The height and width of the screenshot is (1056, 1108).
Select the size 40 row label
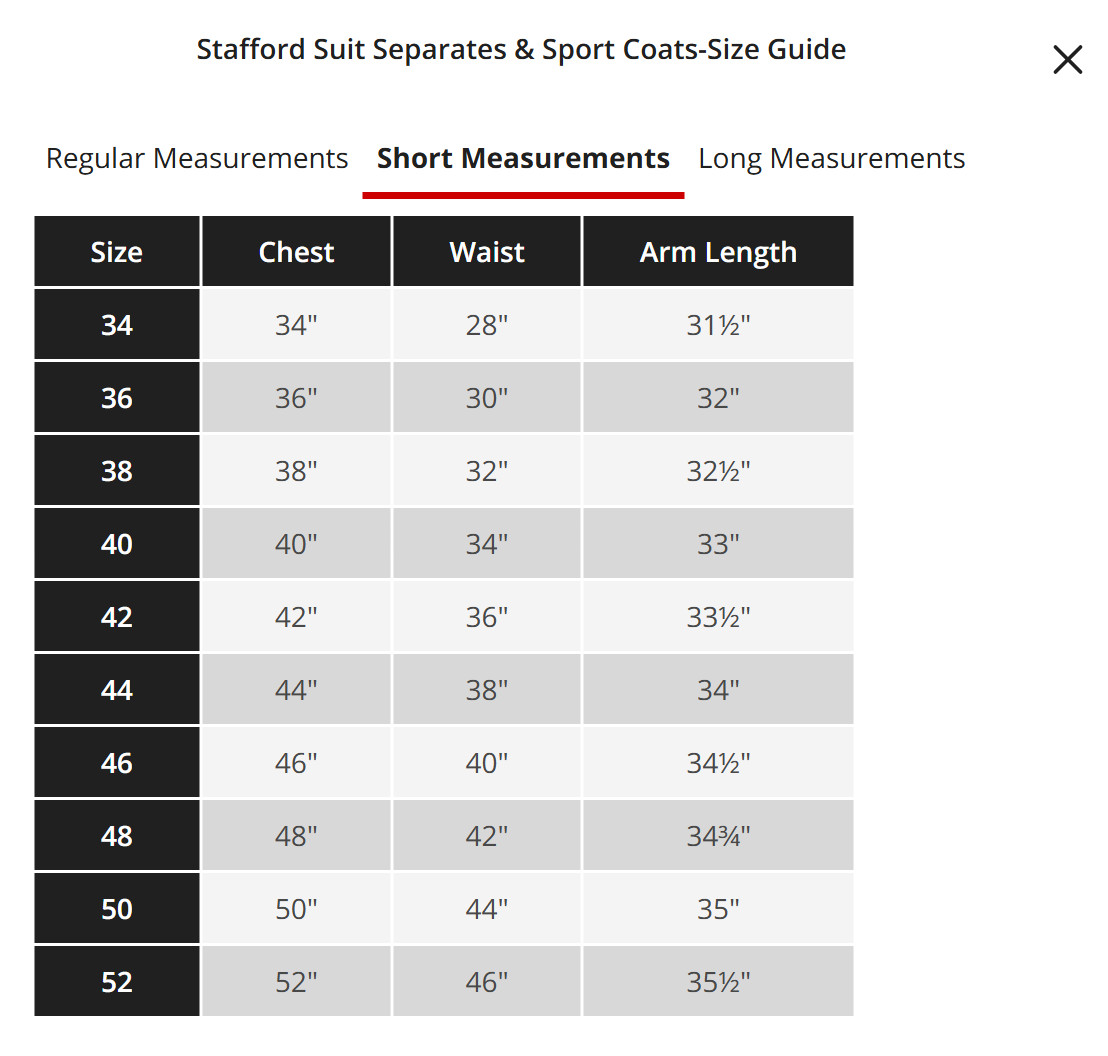click(x=117, y=544)
